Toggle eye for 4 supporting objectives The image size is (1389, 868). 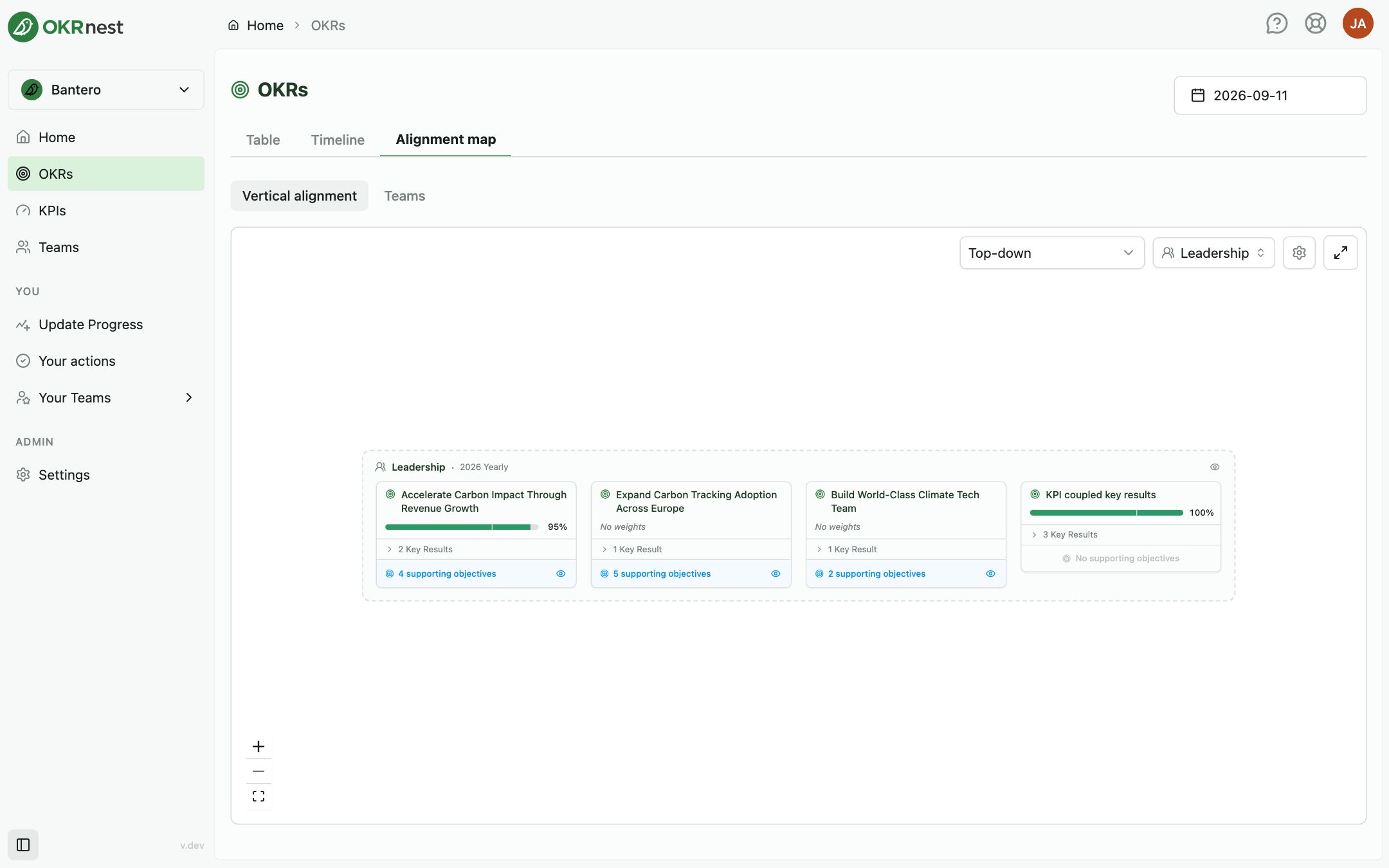click(561, 574)
